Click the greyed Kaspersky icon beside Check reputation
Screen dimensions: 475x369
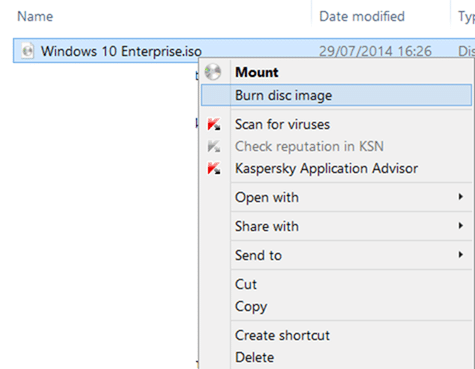click(214, 146)
